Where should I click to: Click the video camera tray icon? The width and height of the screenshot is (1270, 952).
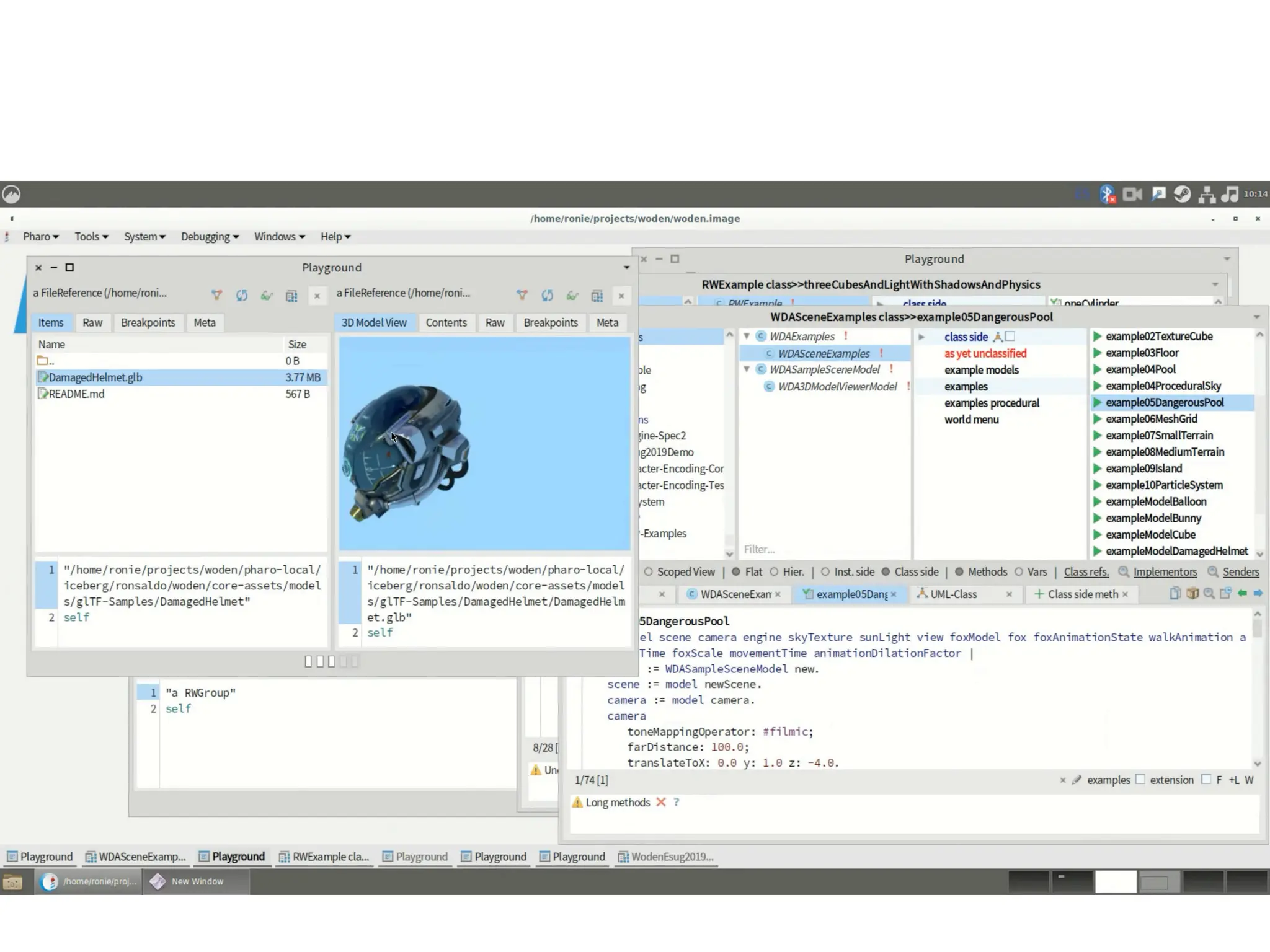pos(1132,194)
